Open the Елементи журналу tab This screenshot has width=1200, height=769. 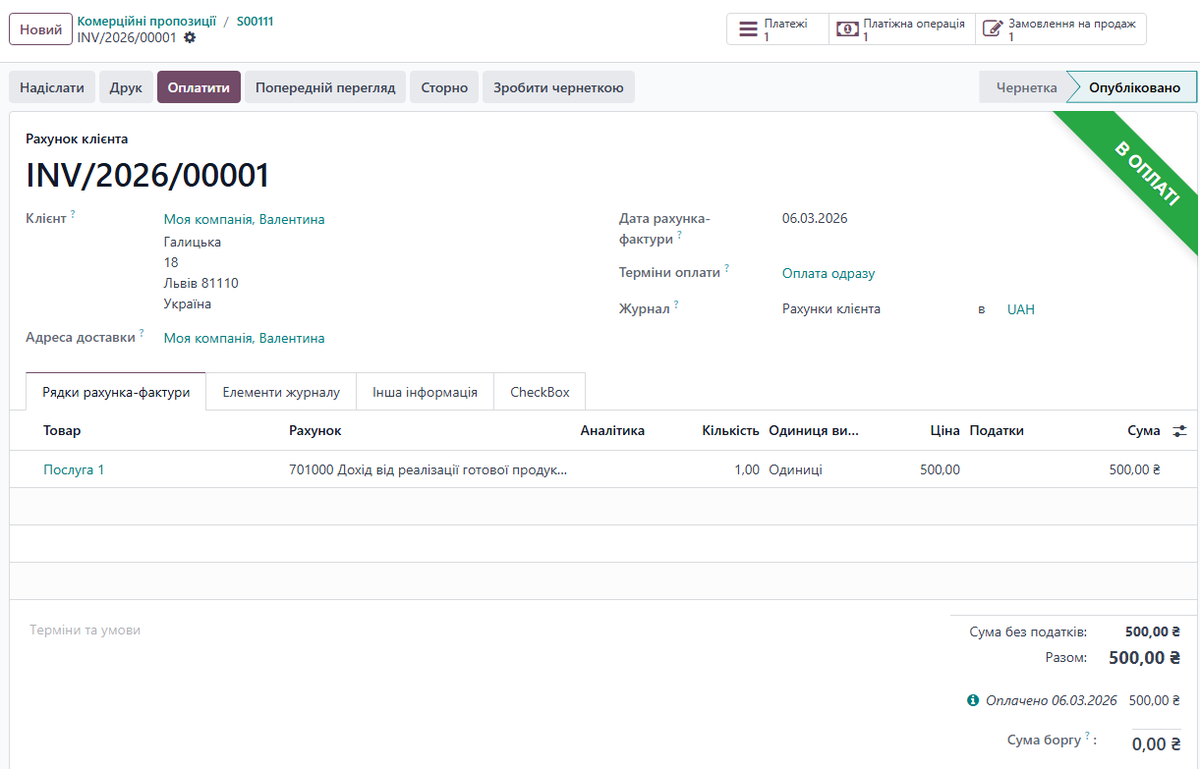pyautogui.click(x=281, y=392)
